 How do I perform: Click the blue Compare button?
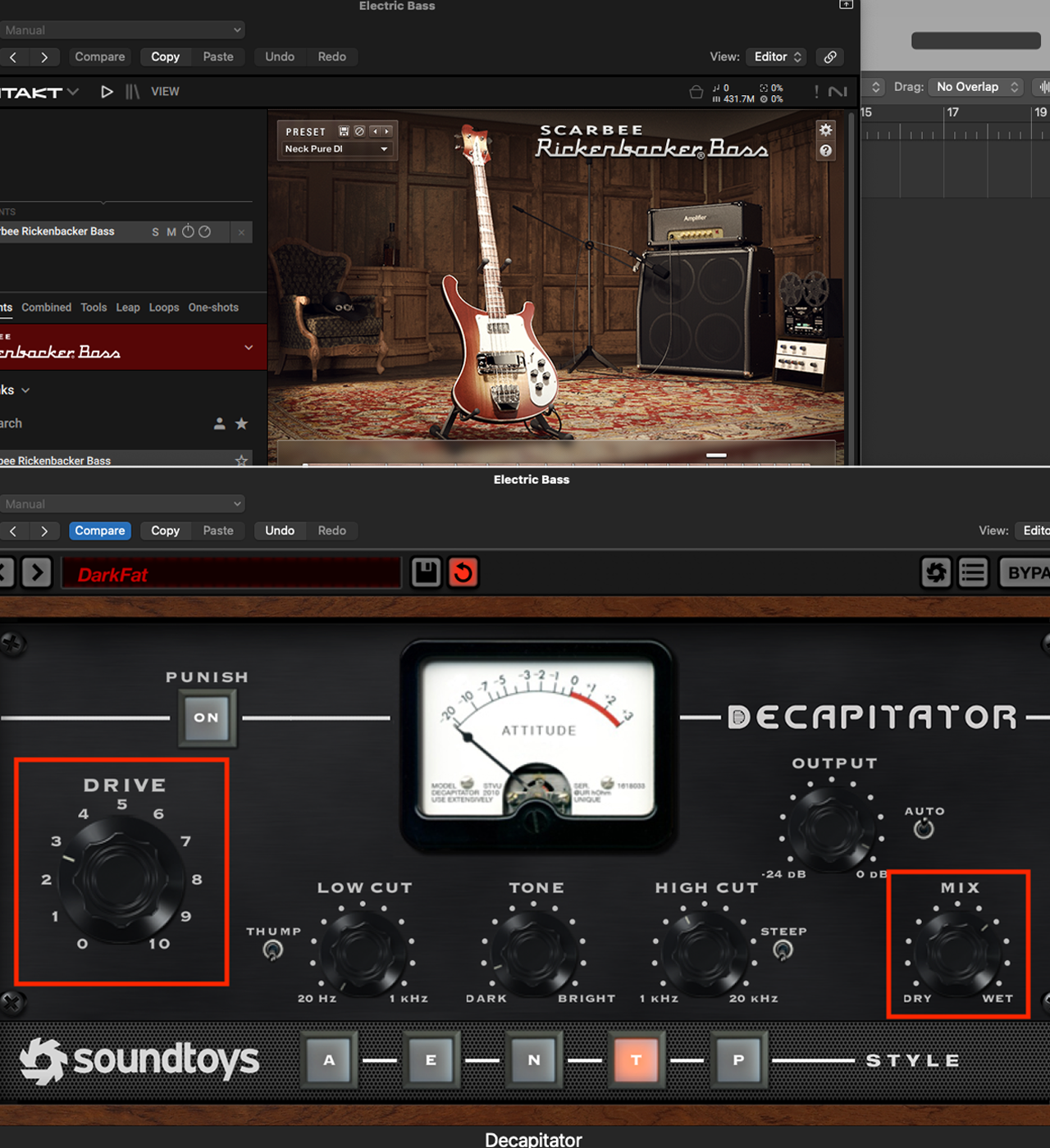(100, 531)
